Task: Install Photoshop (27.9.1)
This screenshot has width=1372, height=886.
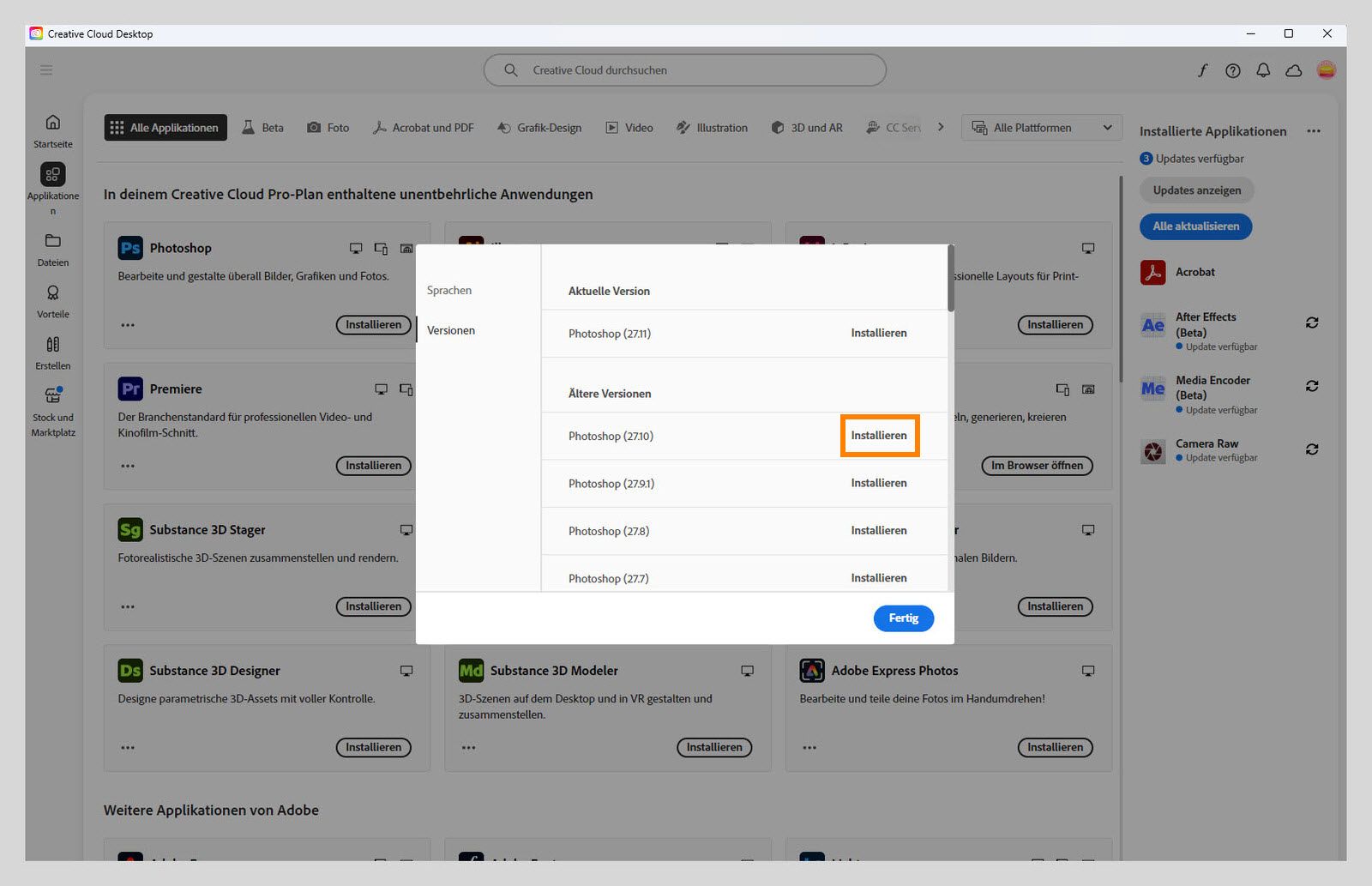Action: (879, 483)
